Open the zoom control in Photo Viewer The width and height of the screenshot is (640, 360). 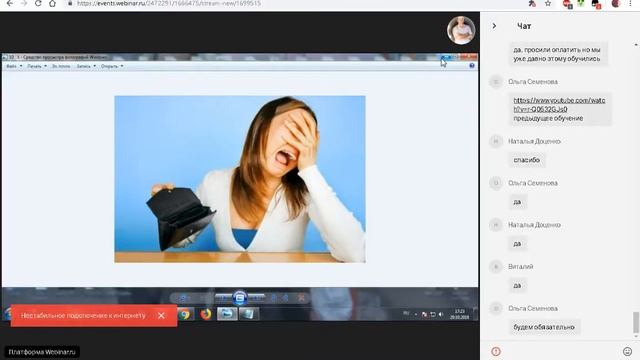coord(183,298)
